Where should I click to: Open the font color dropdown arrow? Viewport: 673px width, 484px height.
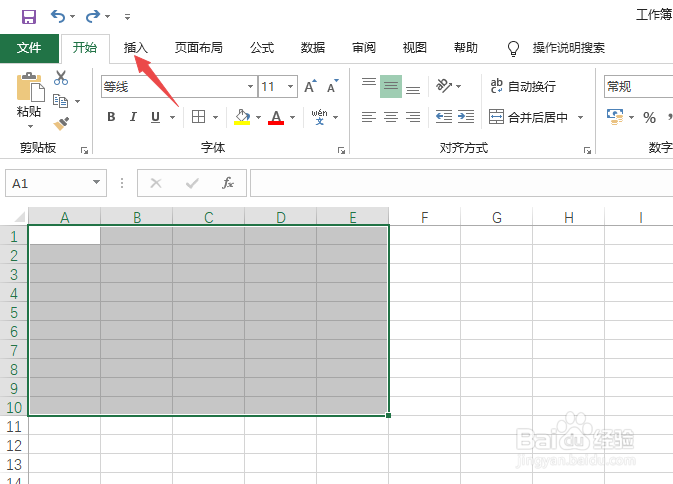(x=293, y=117)
